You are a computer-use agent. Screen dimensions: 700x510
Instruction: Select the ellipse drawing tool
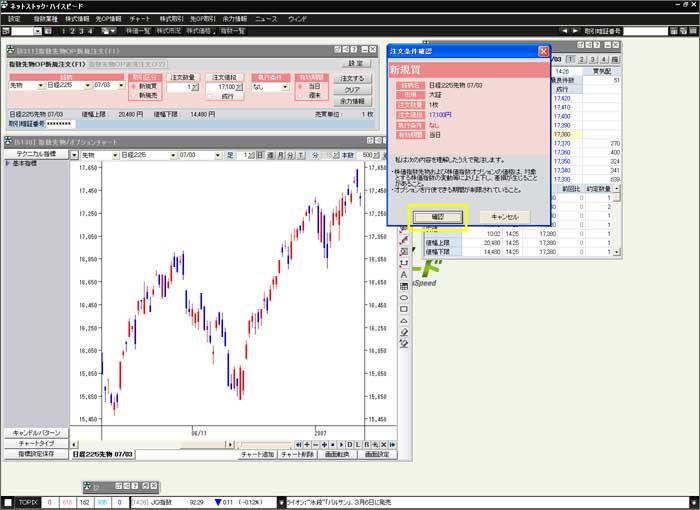(x=404, y=298)
